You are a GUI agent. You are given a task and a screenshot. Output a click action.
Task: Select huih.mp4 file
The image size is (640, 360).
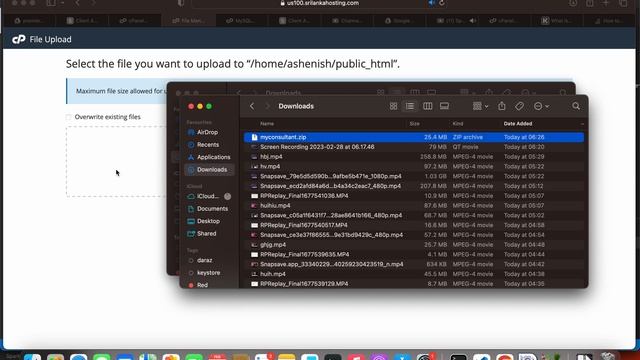coord(414,274)
